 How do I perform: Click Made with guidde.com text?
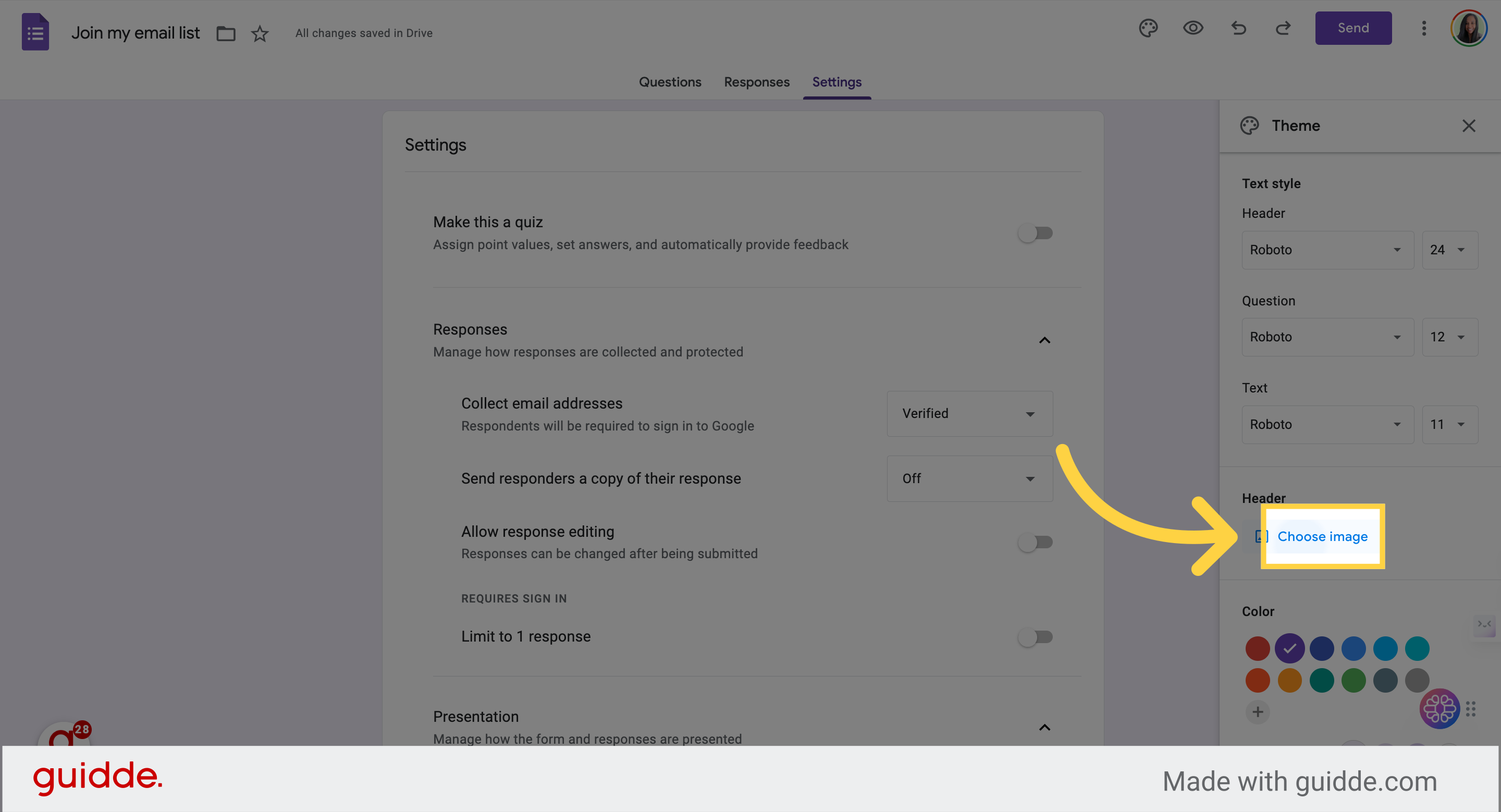(1299, 782)
